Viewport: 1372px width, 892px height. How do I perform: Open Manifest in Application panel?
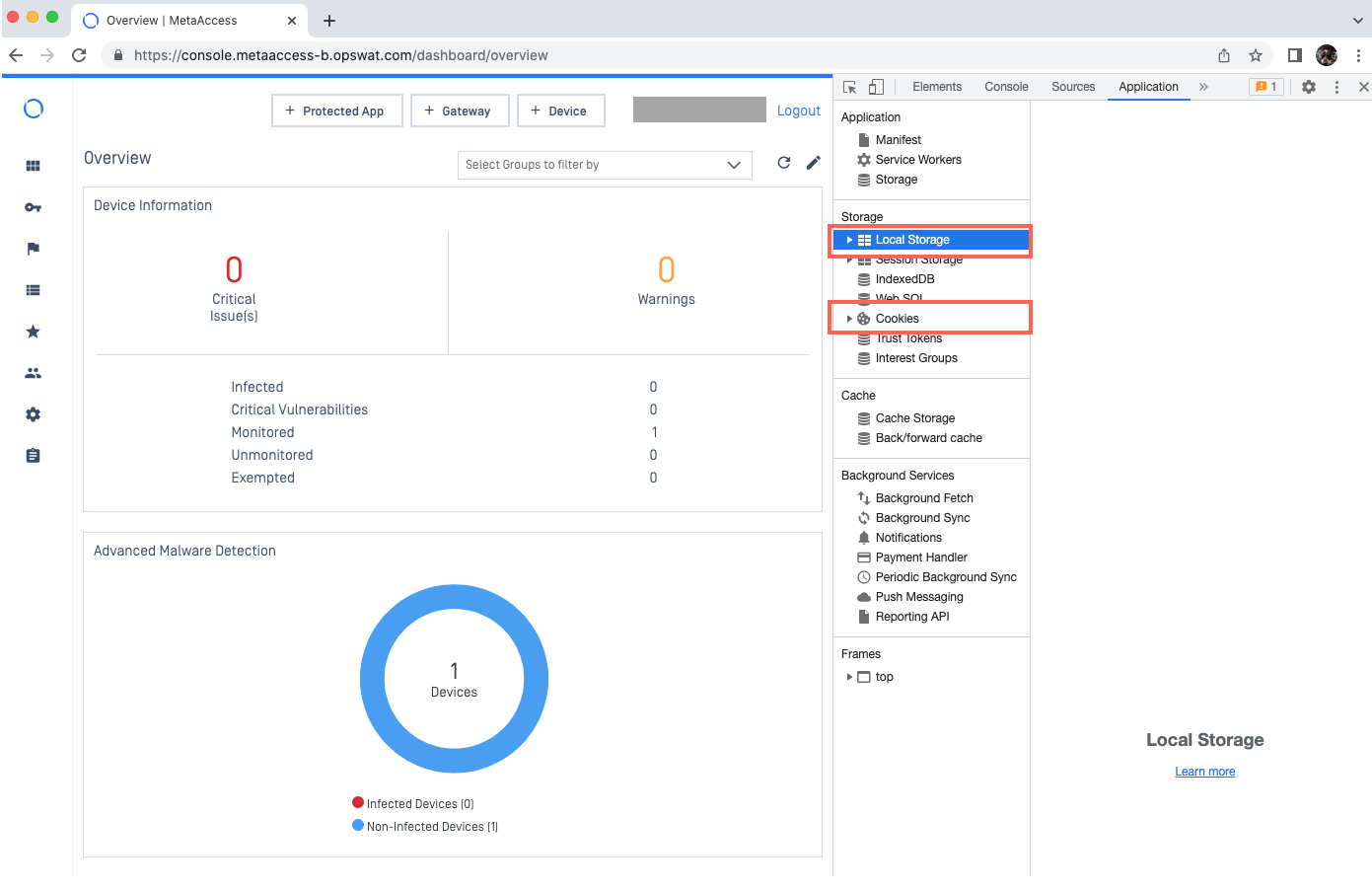(898, 140)
